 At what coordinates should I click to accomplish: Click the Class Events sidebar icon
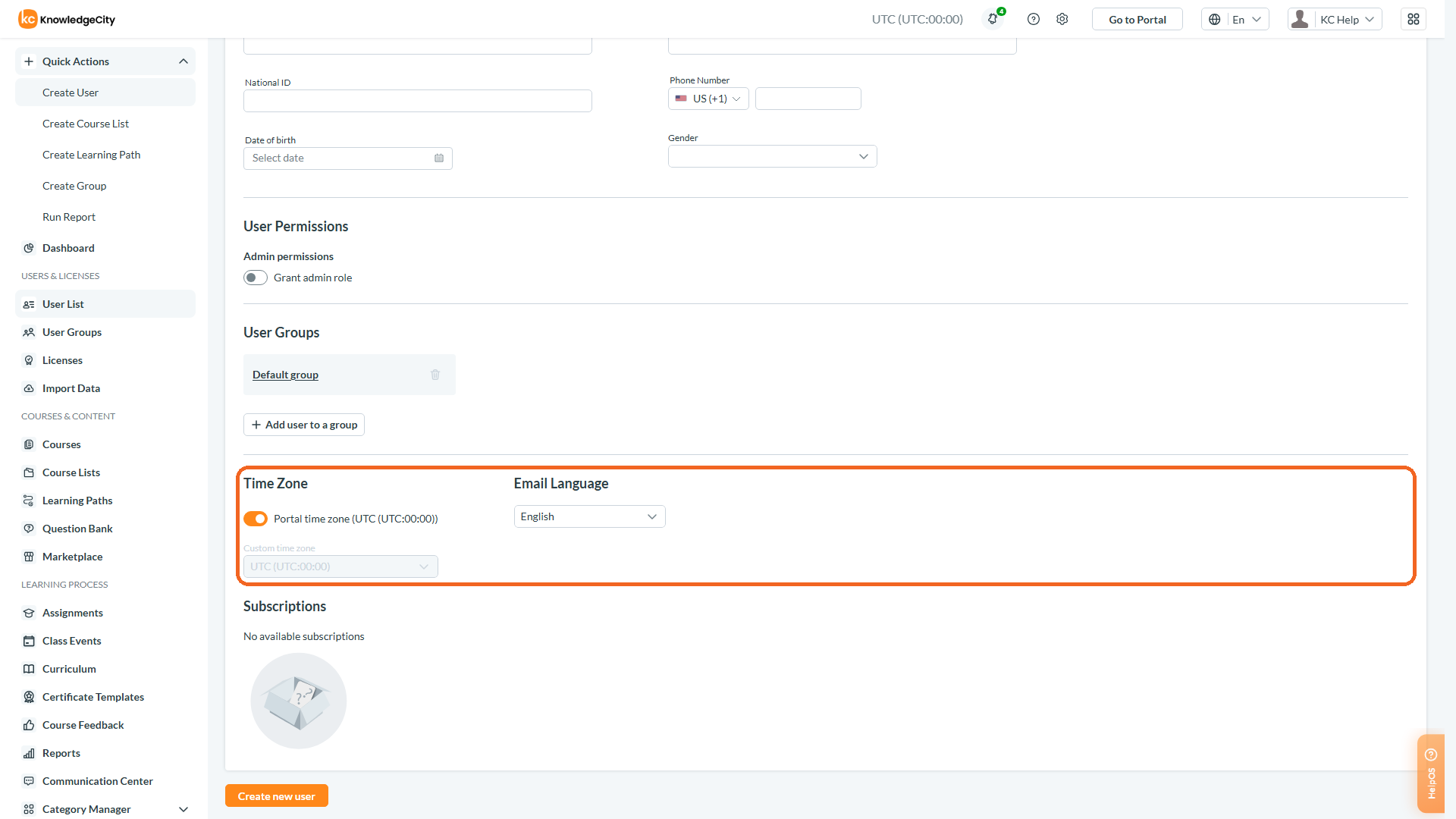pos(29,641)
